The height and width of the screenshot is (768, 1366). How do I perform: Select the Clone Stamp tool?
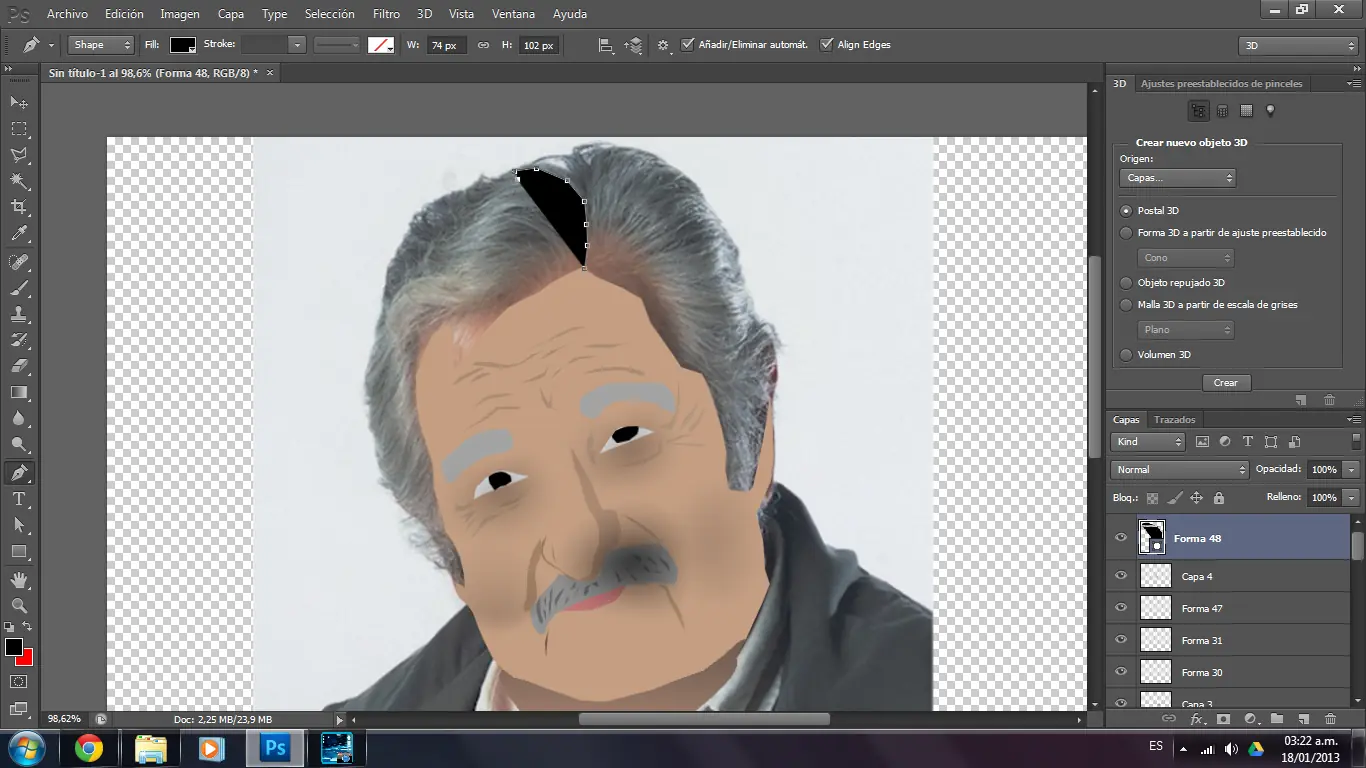tap(19, 314)
